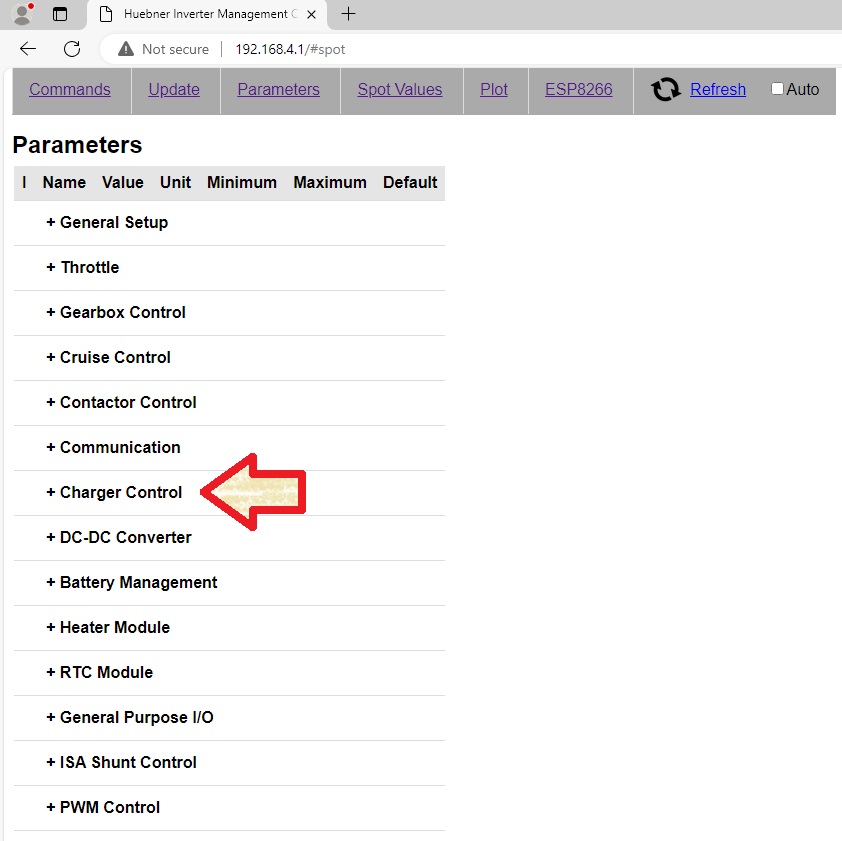Image resolution: width=842 pixels, height=841 pixels.
Task: Open a new browser tab with plus icon
Action: 348,14
